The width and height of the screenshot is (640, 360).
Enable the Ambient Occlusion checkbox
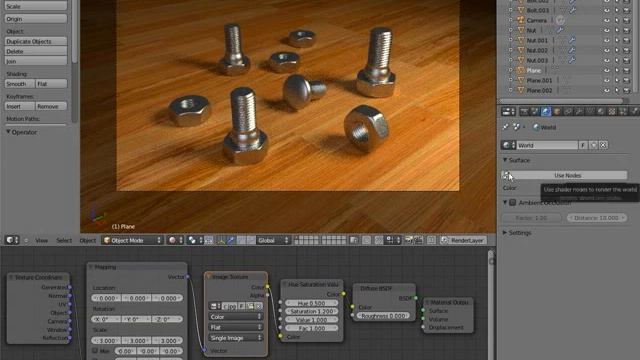point(513,202)
